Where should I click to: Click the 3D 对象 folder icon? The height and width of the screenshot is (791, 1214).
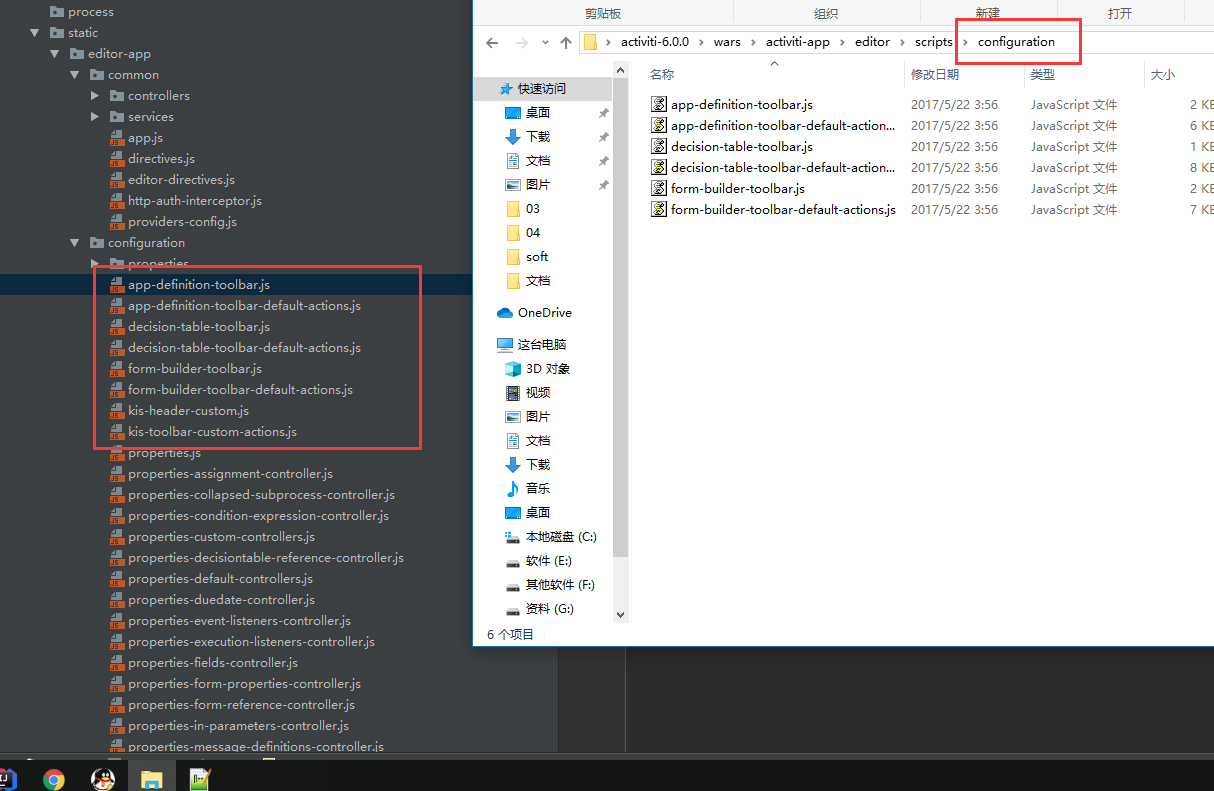pos(513,369)
